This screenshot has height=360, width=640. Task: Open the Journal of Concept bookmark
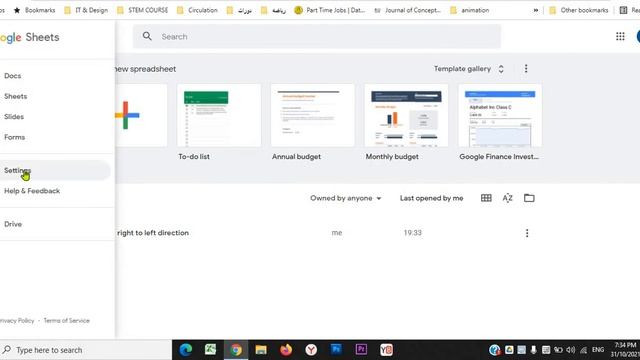point(407,10)
